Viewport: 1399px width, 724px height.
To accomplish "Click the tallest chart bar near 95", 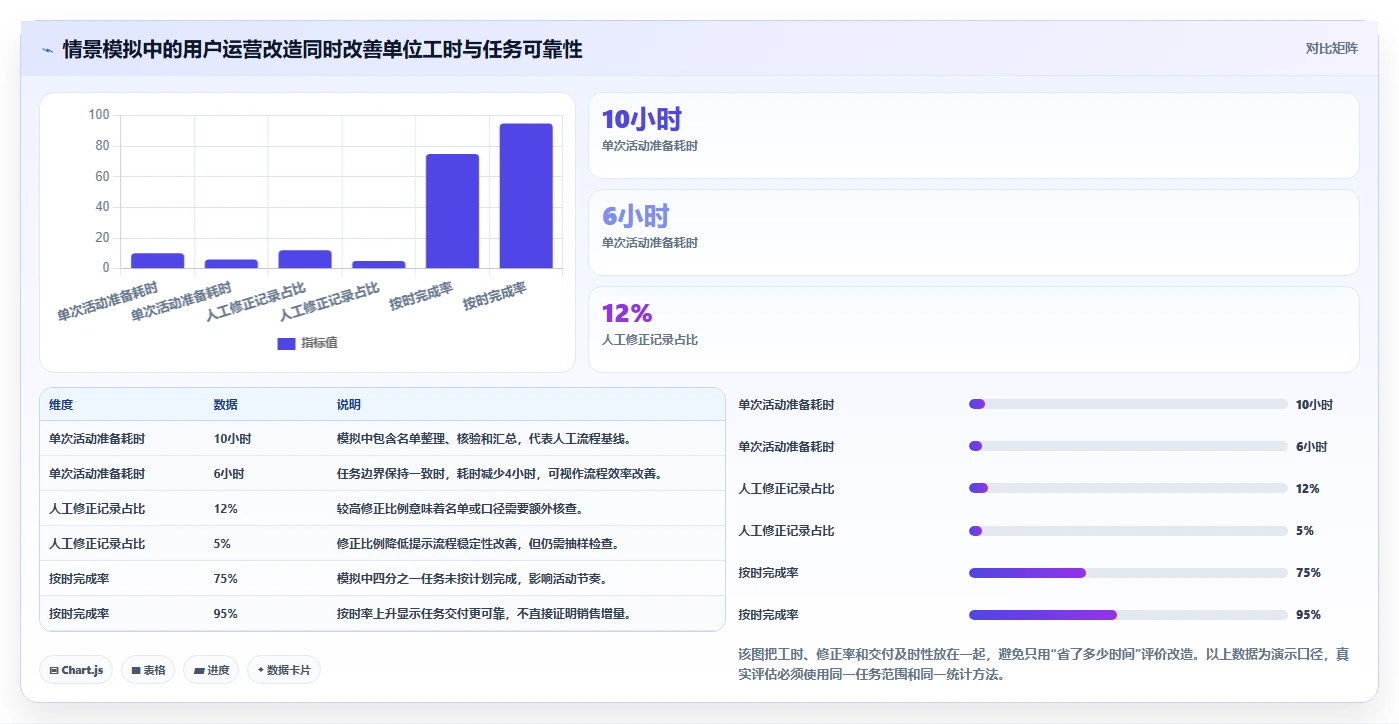I will tap(526, 196).
